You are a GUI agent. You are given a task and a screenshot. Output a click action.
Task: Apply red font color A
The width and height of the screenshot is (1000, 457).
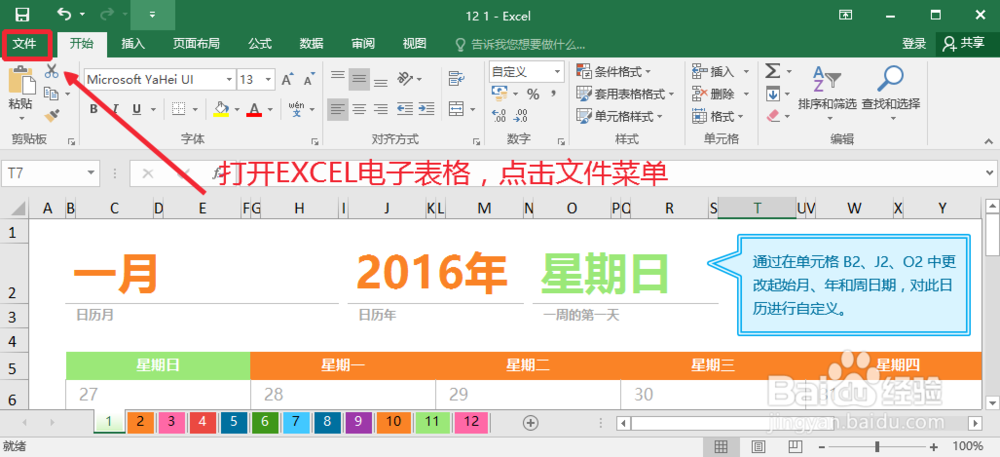pos(255,109)
